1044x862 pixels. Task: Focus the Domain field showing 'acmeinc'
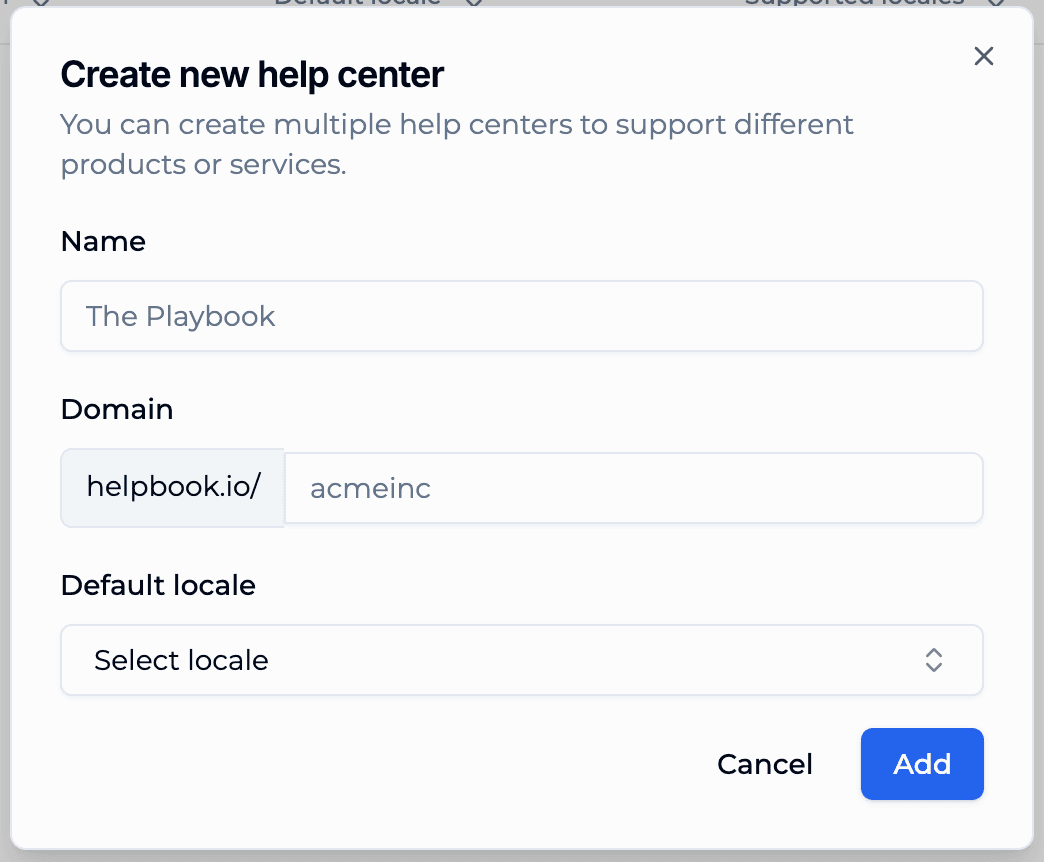coord(633,488)
